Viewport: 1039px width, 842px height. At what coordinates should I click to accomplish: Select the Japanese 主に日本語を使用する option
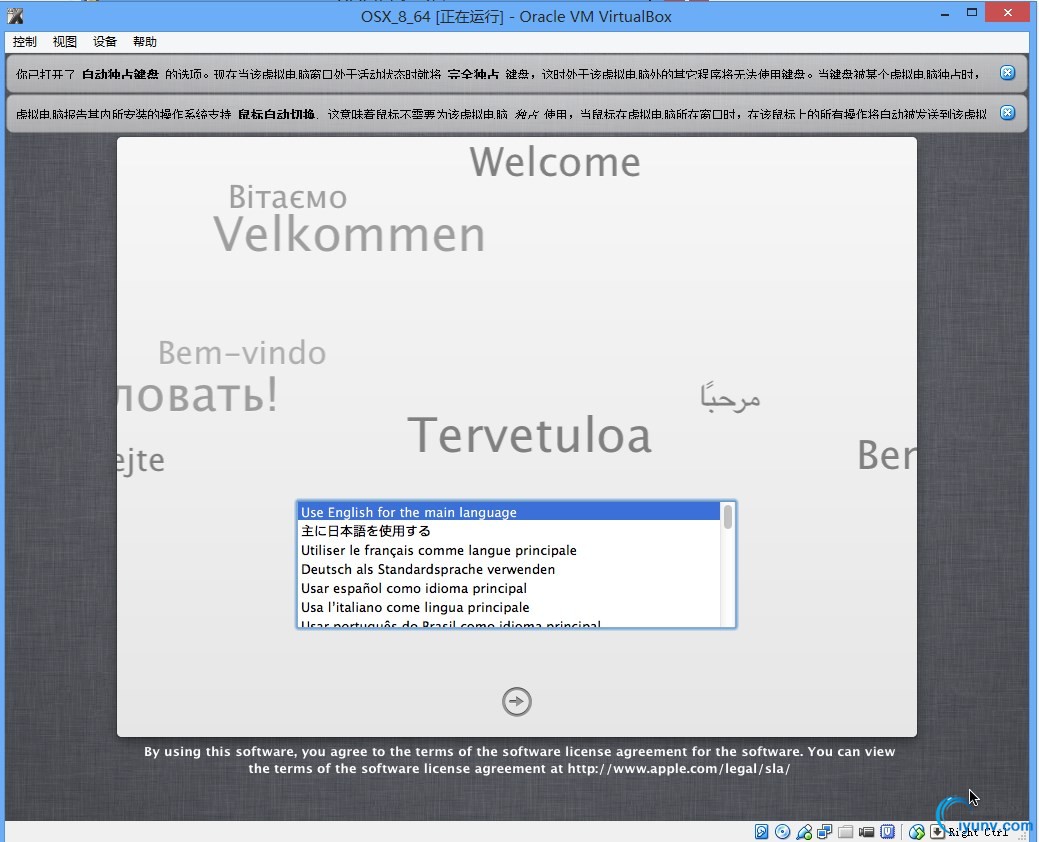[x=509, y=531]
